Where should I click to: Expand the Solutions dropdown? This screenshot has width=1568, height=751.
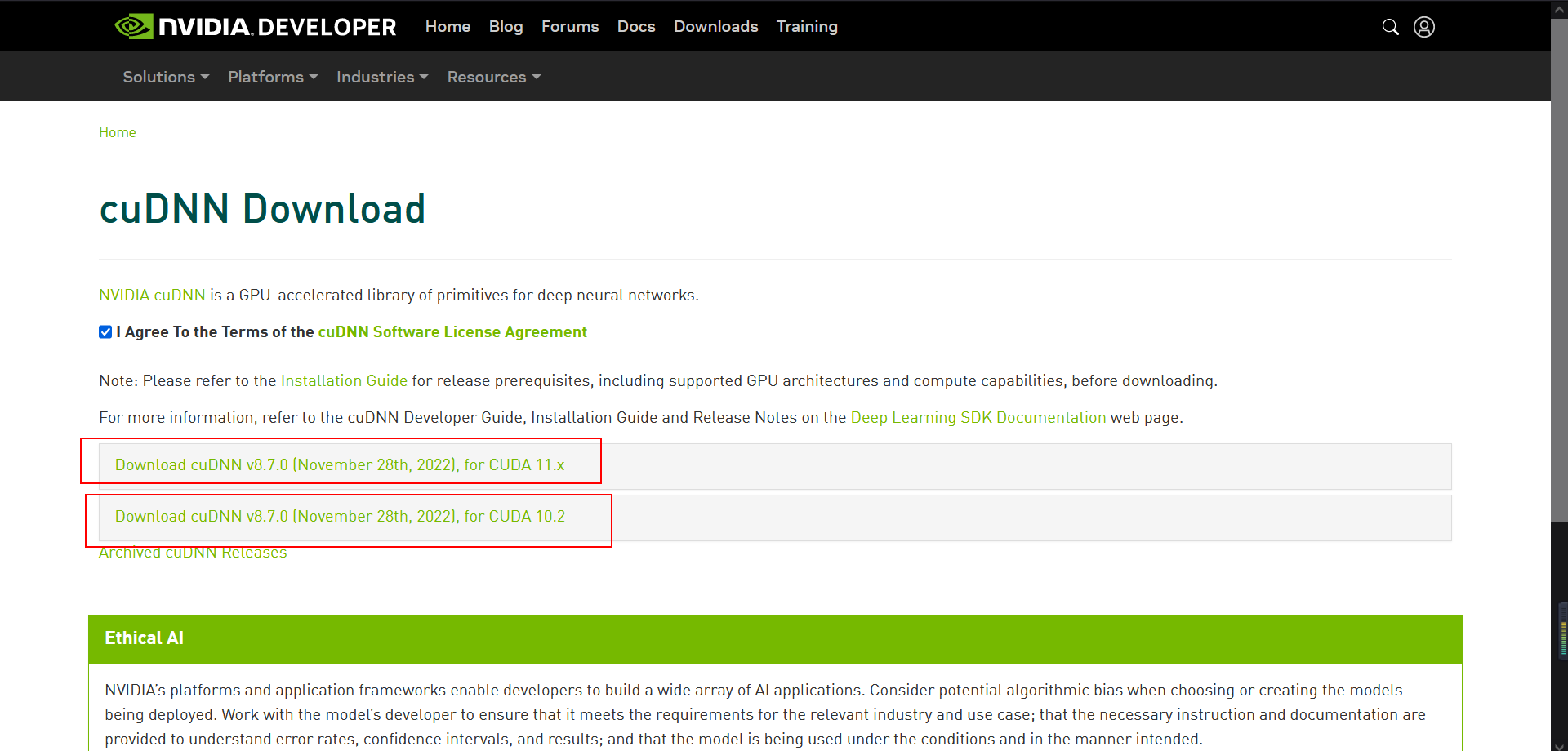(166, 77)
